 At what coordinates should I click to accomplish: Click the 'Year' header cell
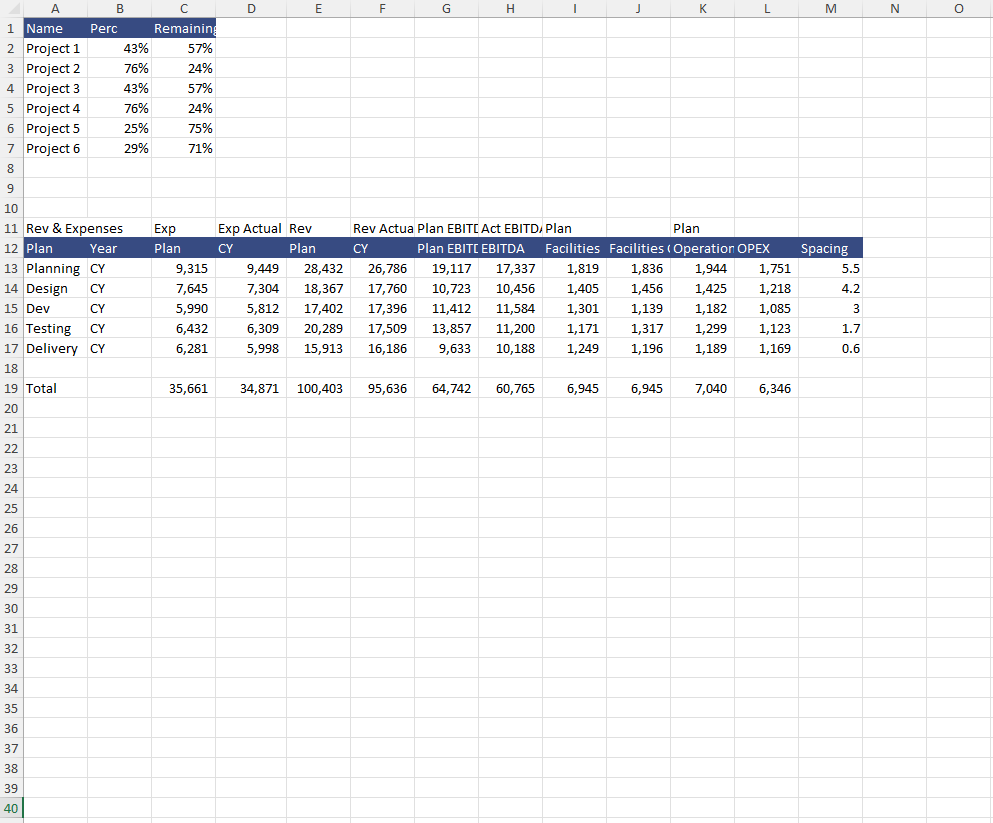(x=120, y=248)
